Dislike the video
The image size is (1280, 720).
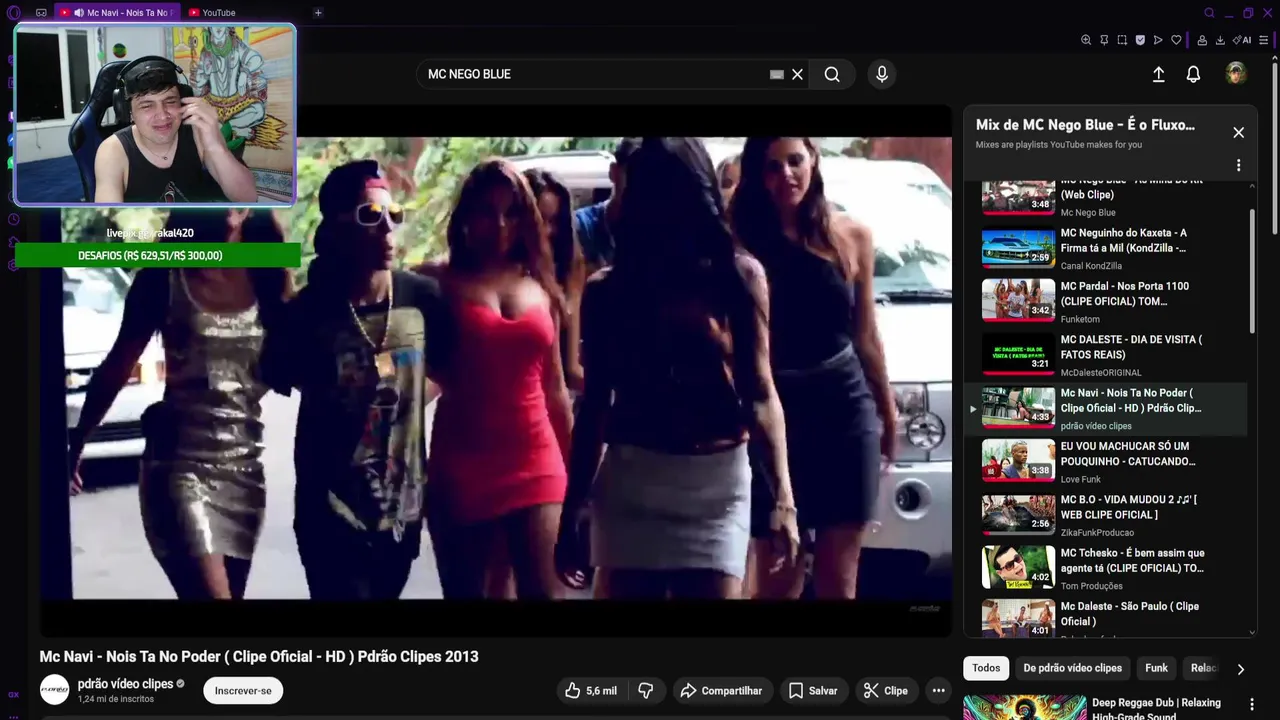pos(646,690)
